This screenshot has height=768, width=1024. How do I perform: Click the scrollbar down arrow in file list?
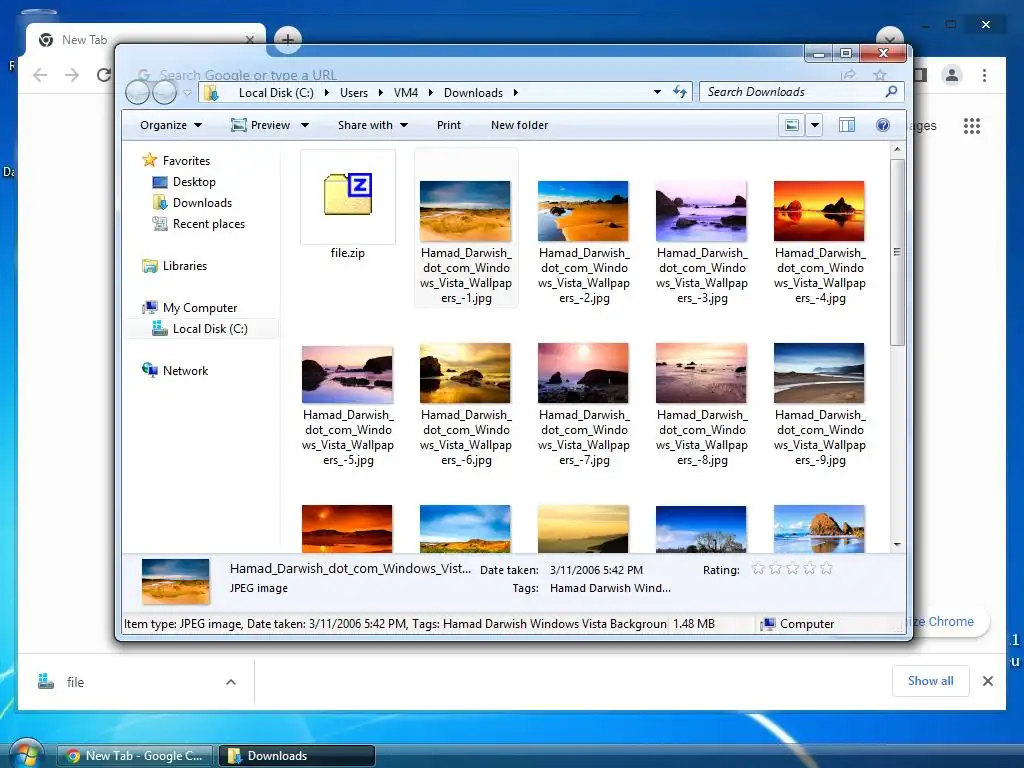[897, 544]
